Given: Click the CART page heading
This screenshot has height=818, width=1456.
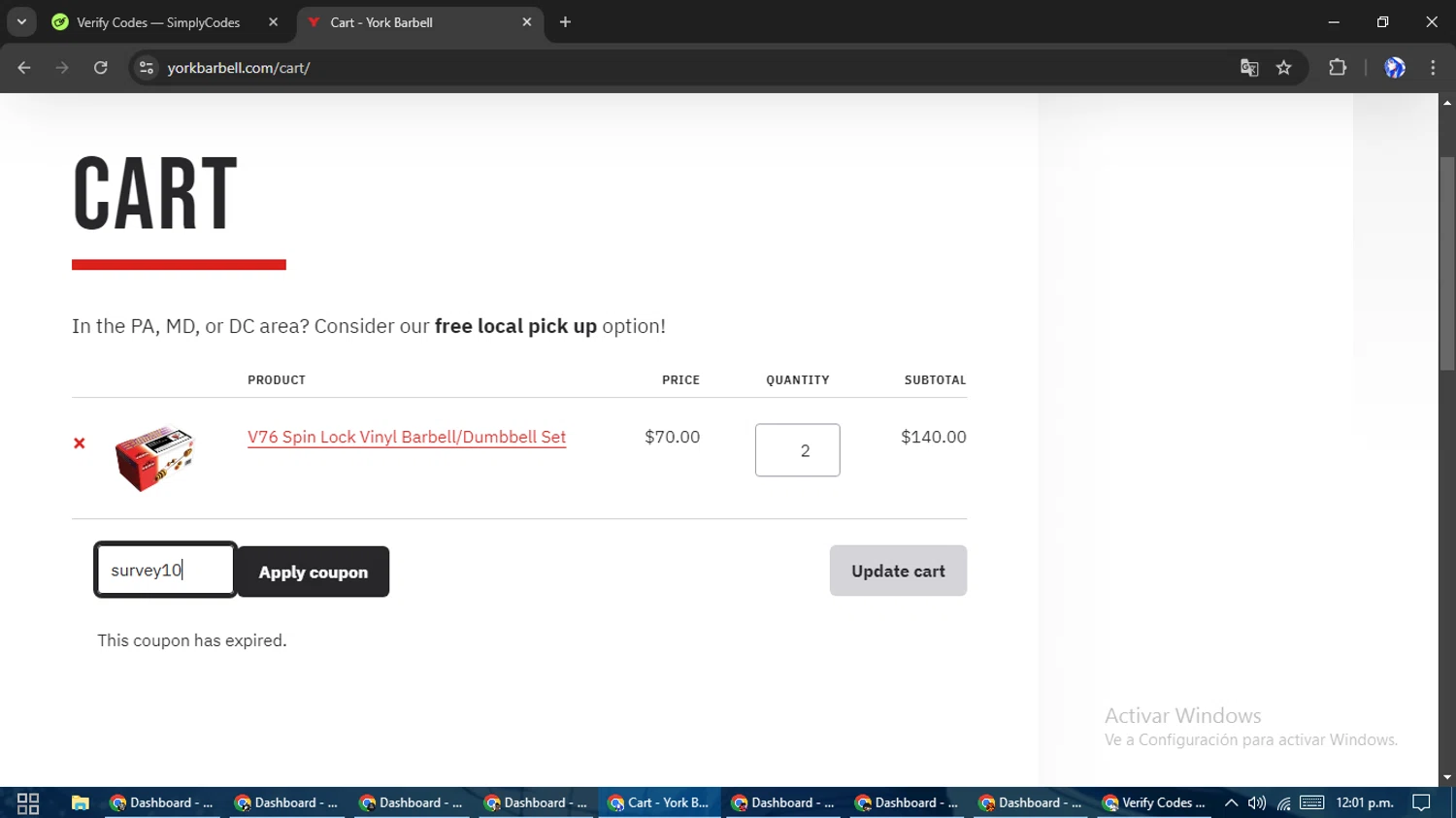Looking at the screenshot, I should coord(155,194).
